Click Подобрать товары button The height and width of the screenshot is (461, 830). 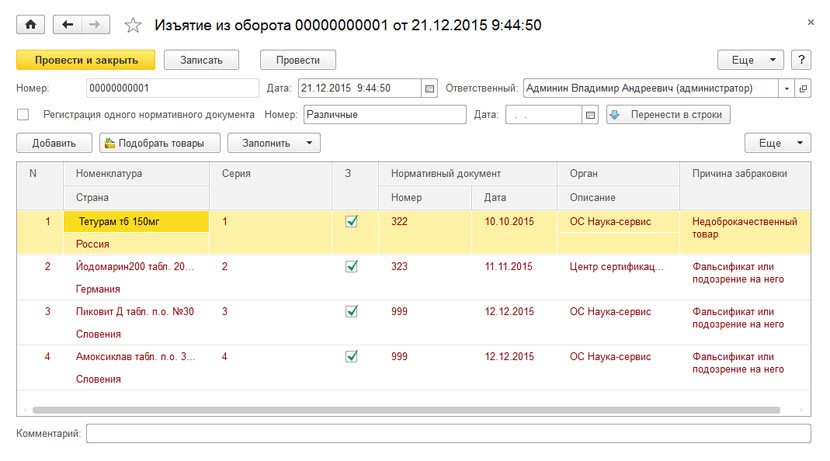(x=160, y=143)
